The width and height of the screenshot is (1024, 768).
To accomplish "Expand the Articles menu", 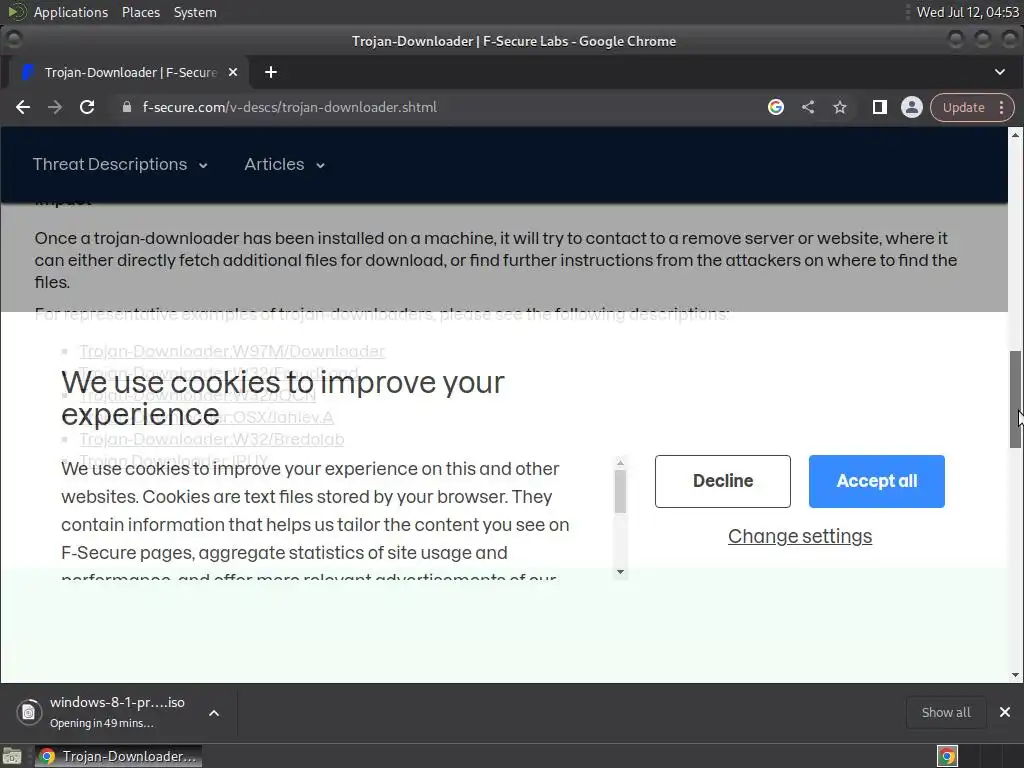I will [x=284, y=165].
